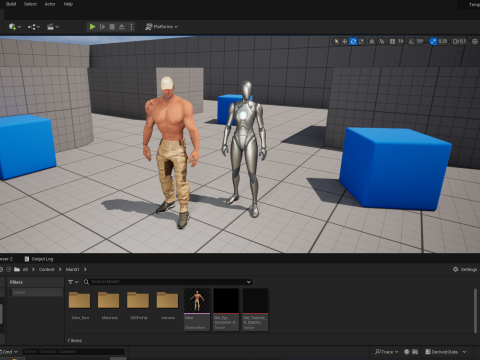Open grid snap size value 10
This screenshot has height=360, width=480.
point(400,41)
